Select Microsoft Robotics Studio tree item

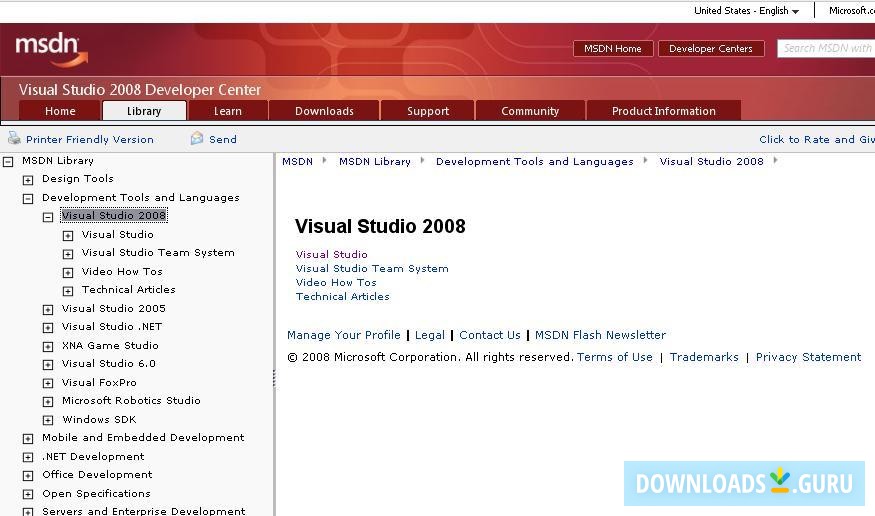pos(131,400)
